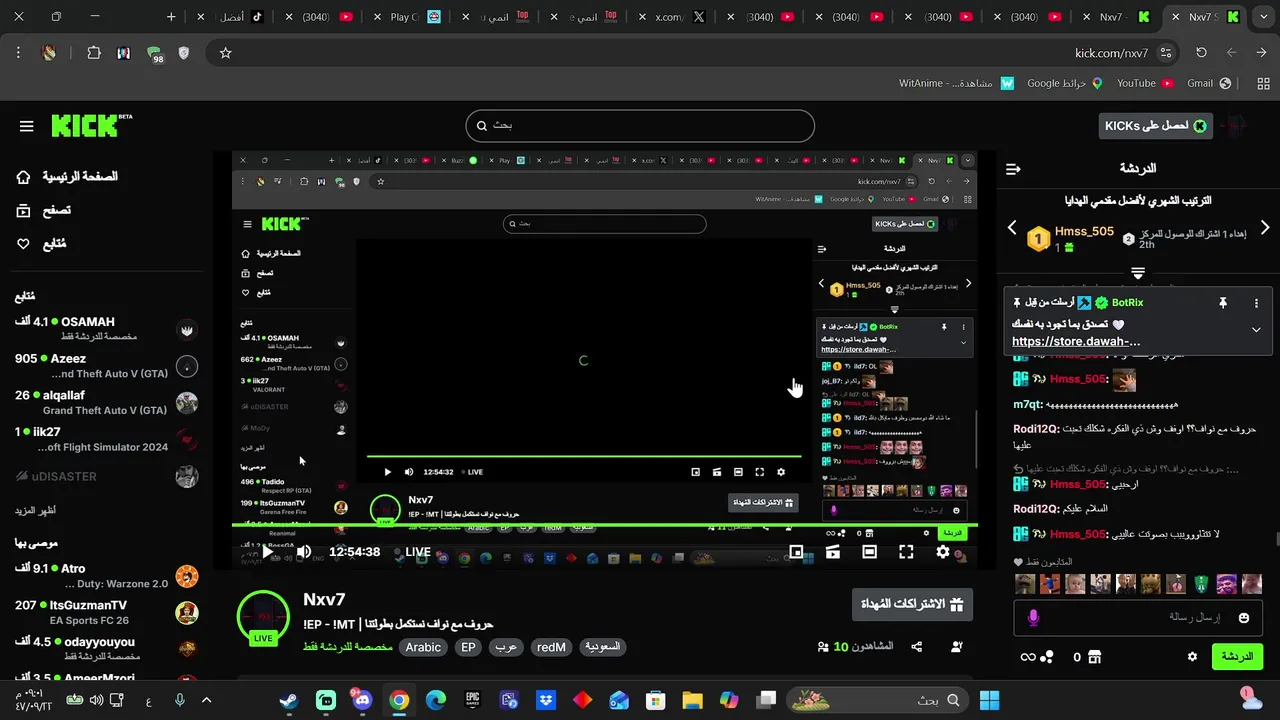1280x720 pixels.
Task: Bookmark this page with star icon
Action: (x=225, y=53)
